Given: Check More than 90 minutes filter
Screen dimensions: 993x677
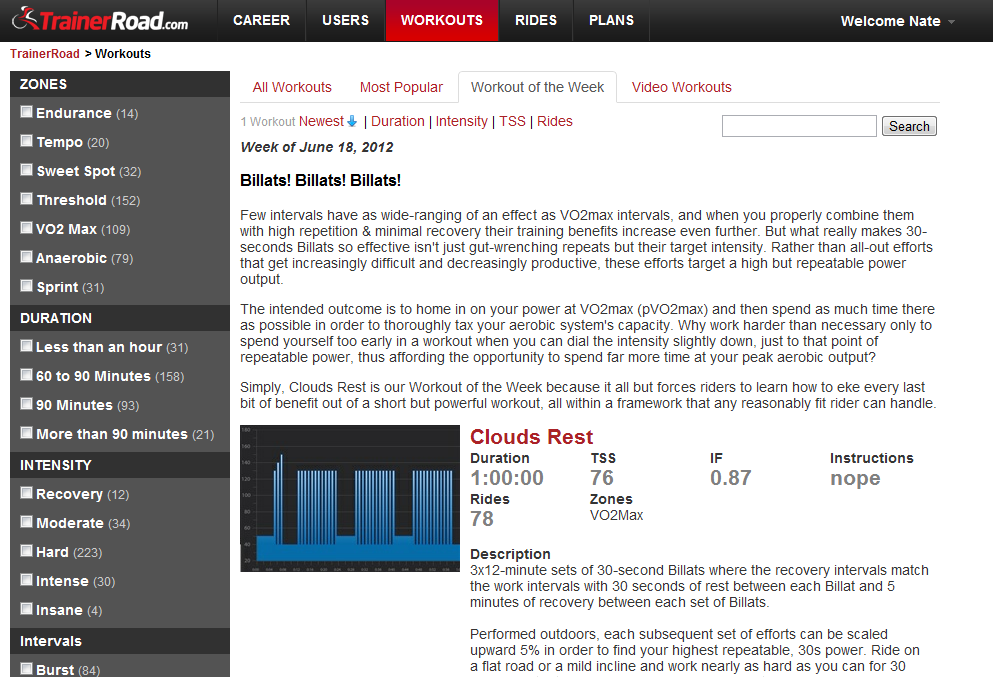Looking at the screenshot, I should coord(27,433).
